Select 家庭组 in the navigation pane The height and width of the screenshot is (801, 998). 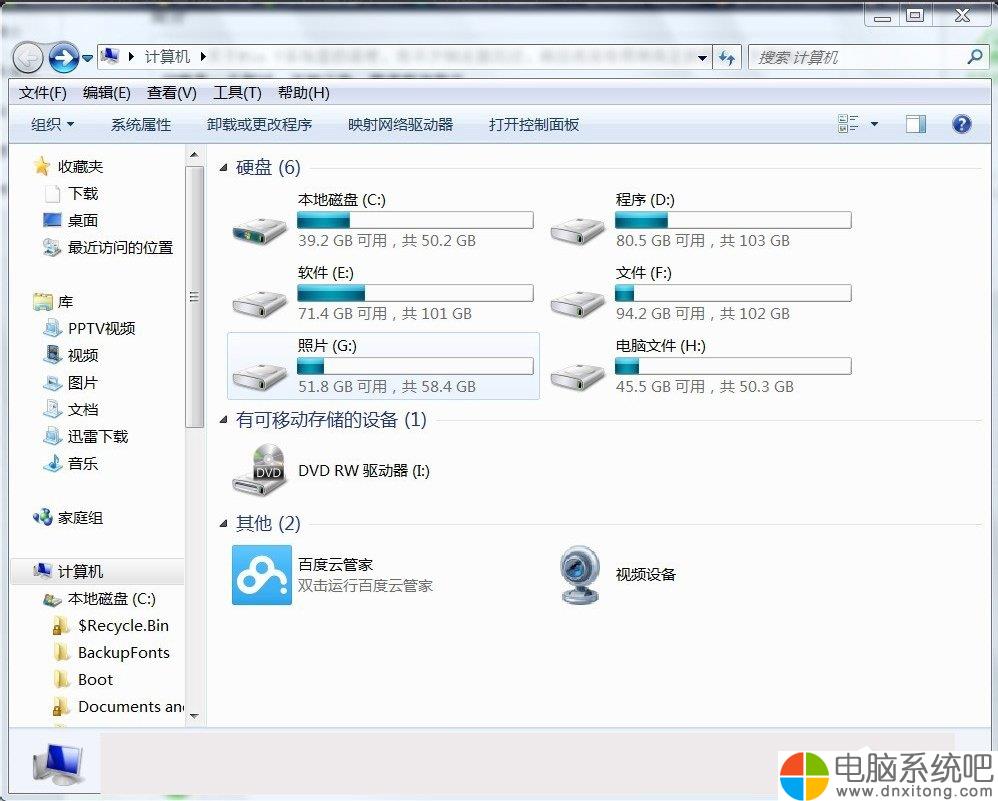tap(80, 518)
